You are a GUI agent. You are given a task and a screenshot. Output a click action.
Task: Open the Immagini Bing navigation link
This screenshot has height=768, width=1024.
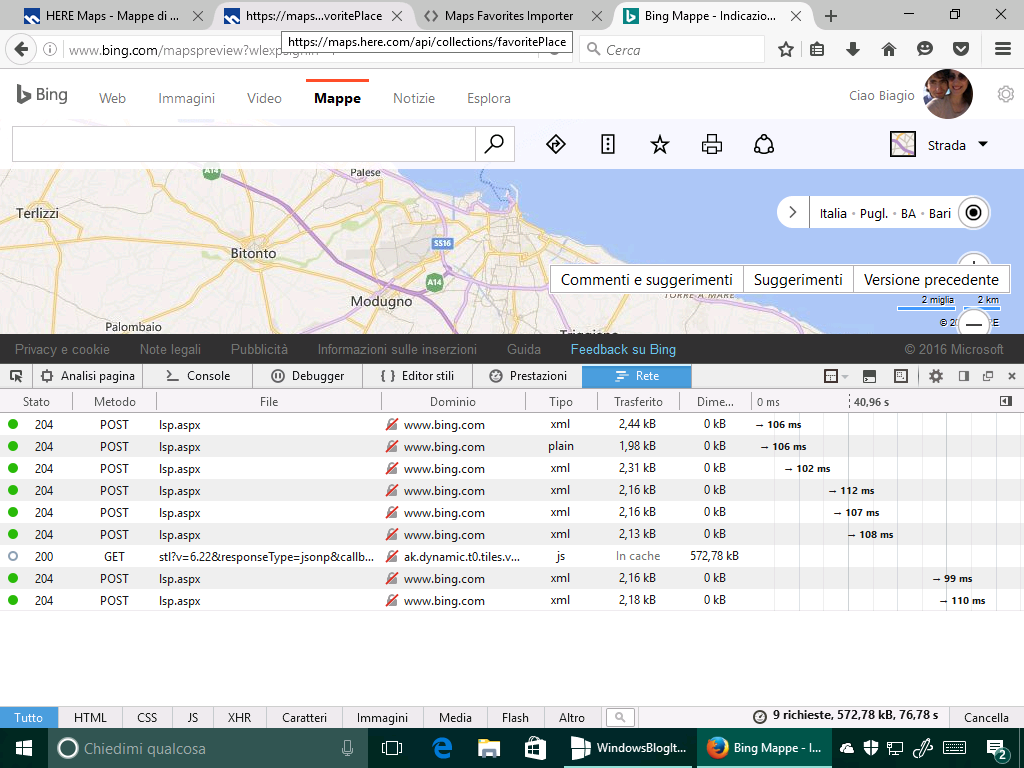point(186,98)
